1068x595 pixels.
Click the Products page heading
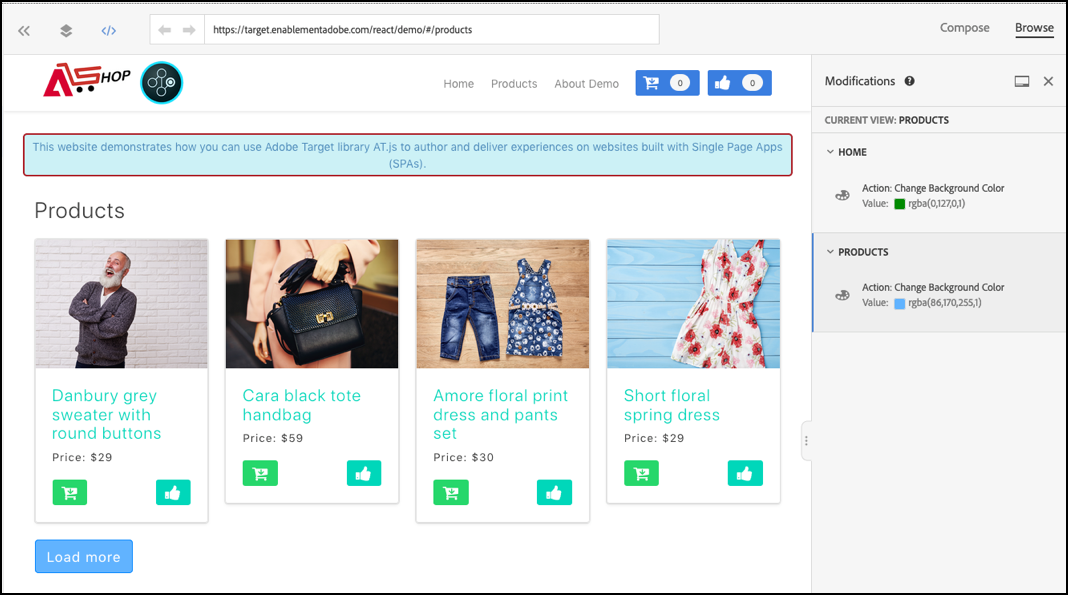[80, 210]
